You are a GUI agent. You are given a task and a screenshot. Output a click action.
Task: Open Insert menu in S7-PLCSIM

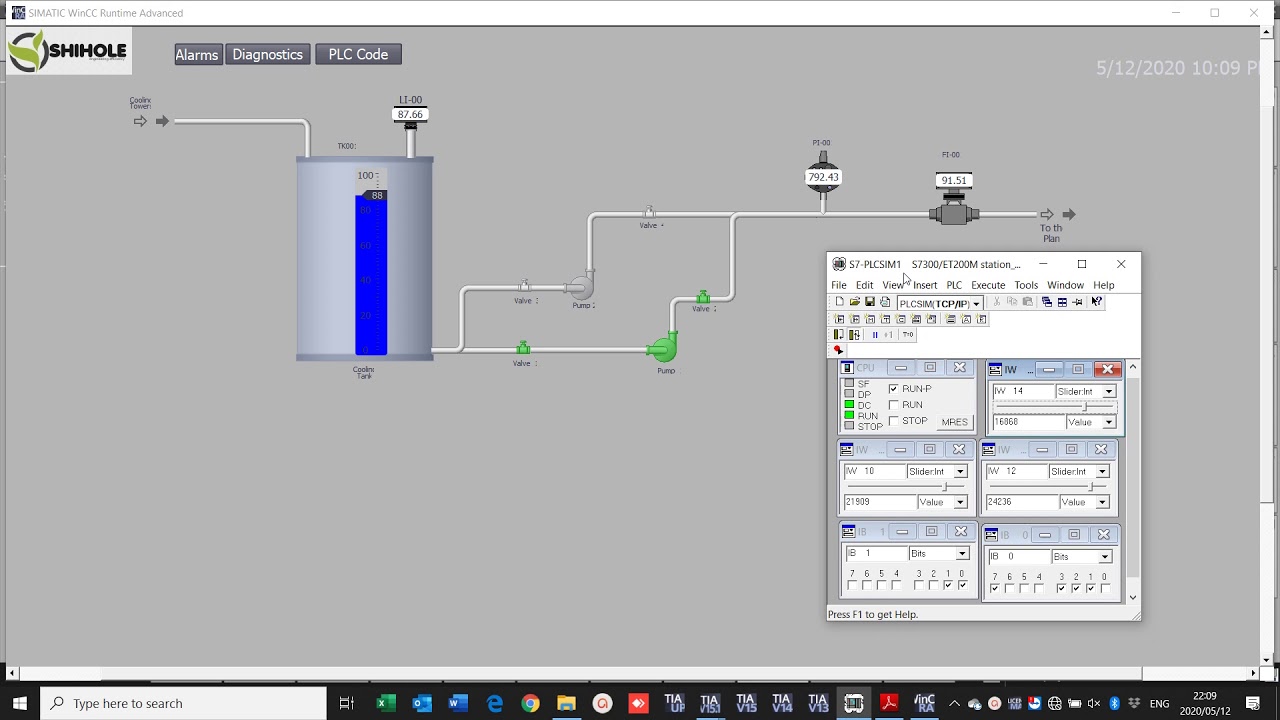(x=925, y=285)
